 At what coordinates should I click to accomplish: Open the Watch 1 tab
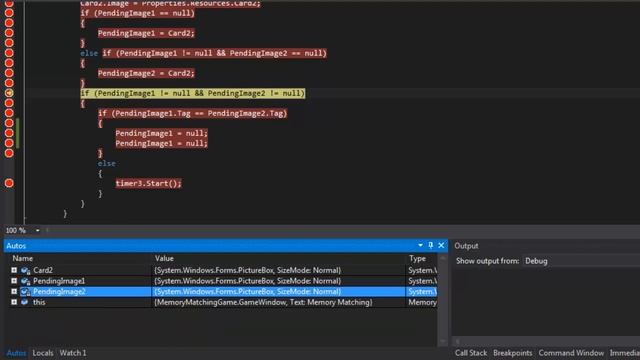tap(73, 353)
